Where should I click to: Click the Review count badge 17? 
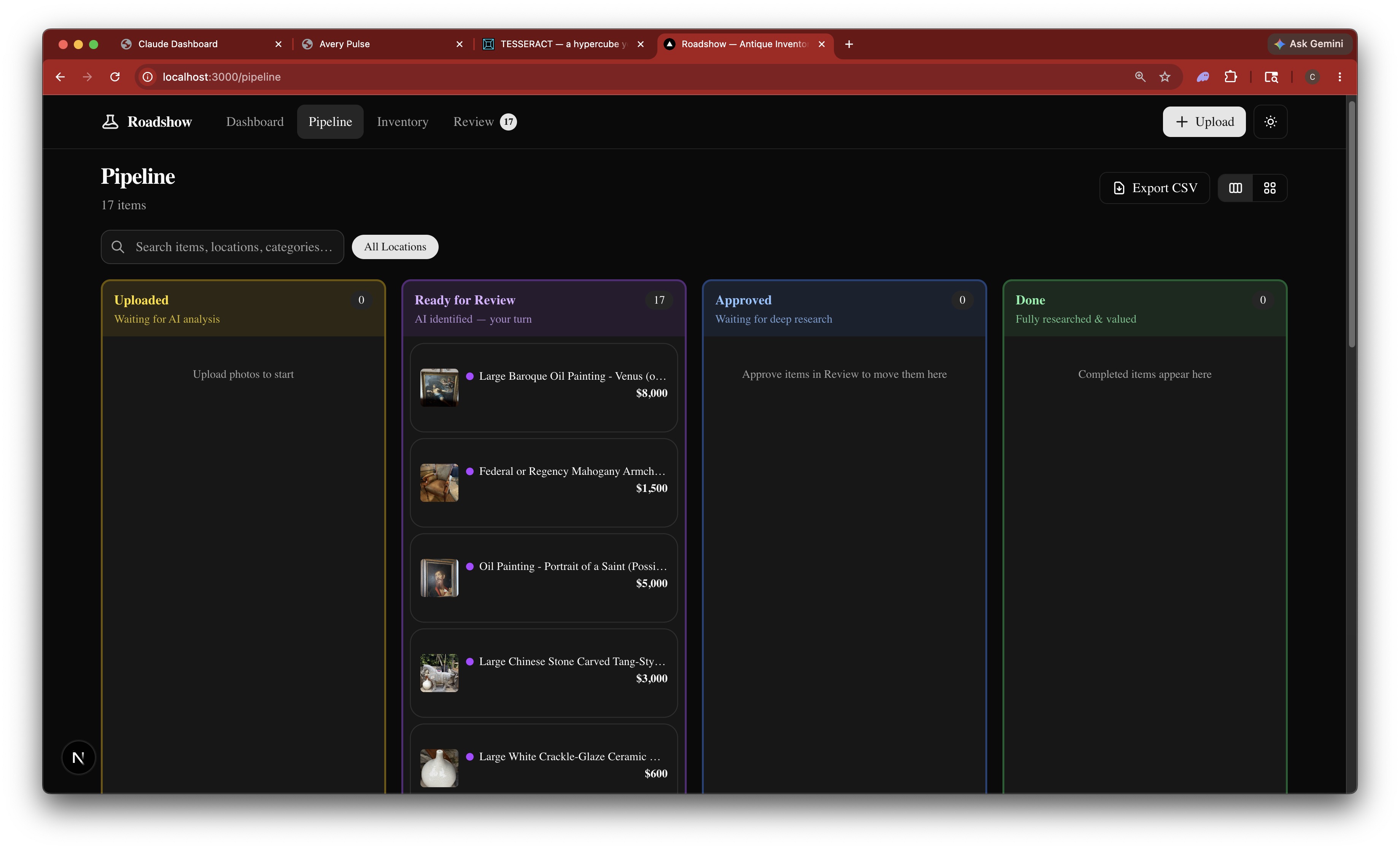coord(509,122)
